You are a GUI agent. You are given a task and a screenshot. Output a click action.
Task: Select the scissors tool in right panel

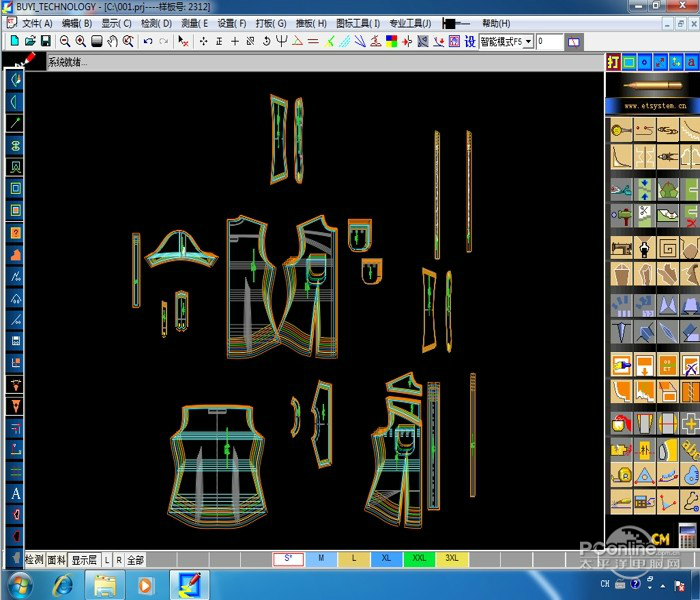[620, 188]
